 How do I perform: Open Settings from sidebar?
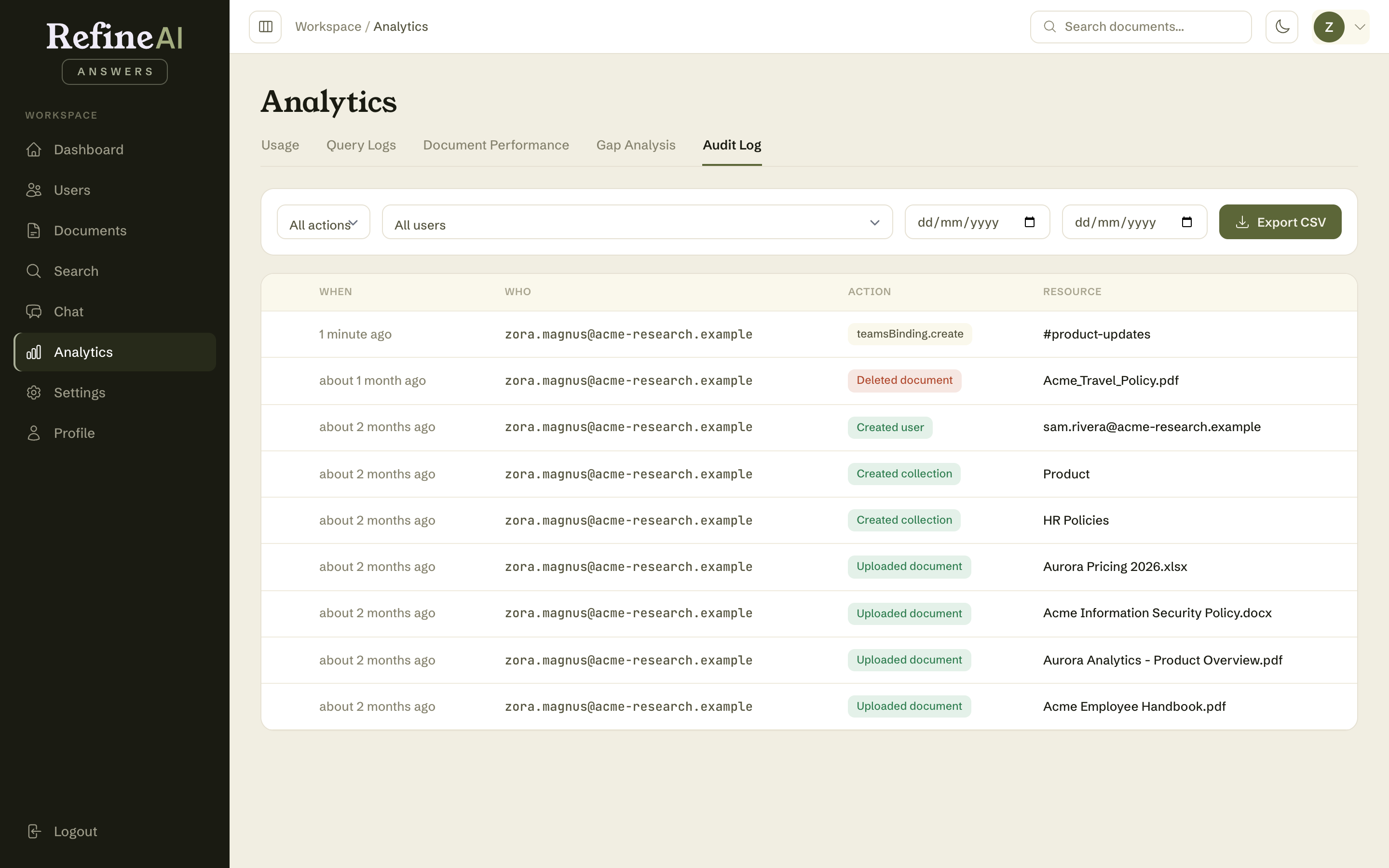115,393
